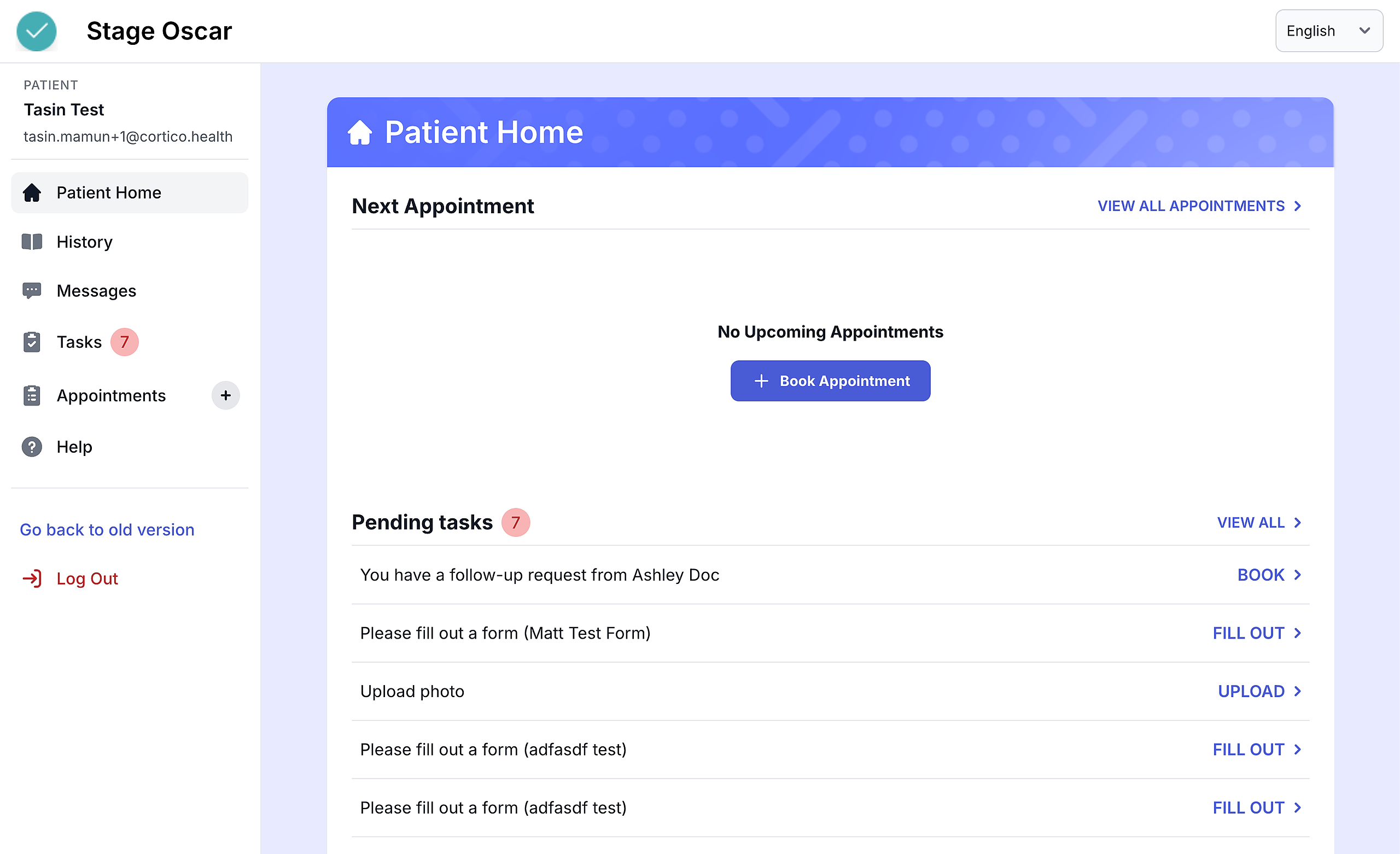Fill out the Matt Test Form
Image resolution: width=1400 pixels, height=854 pixels.
[1256, 633]
